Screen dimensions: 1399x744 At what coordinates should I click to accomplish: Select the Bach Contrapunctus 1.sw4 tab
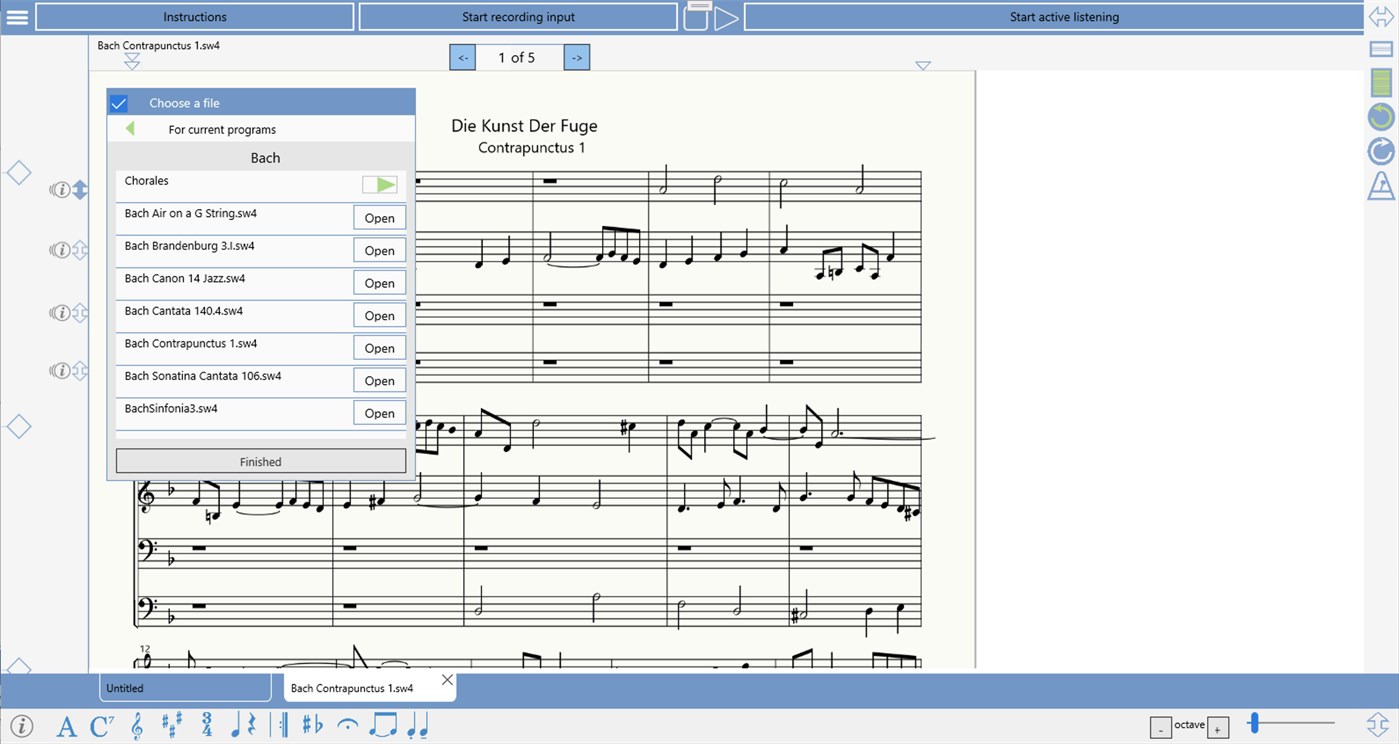tap(350, 688)
